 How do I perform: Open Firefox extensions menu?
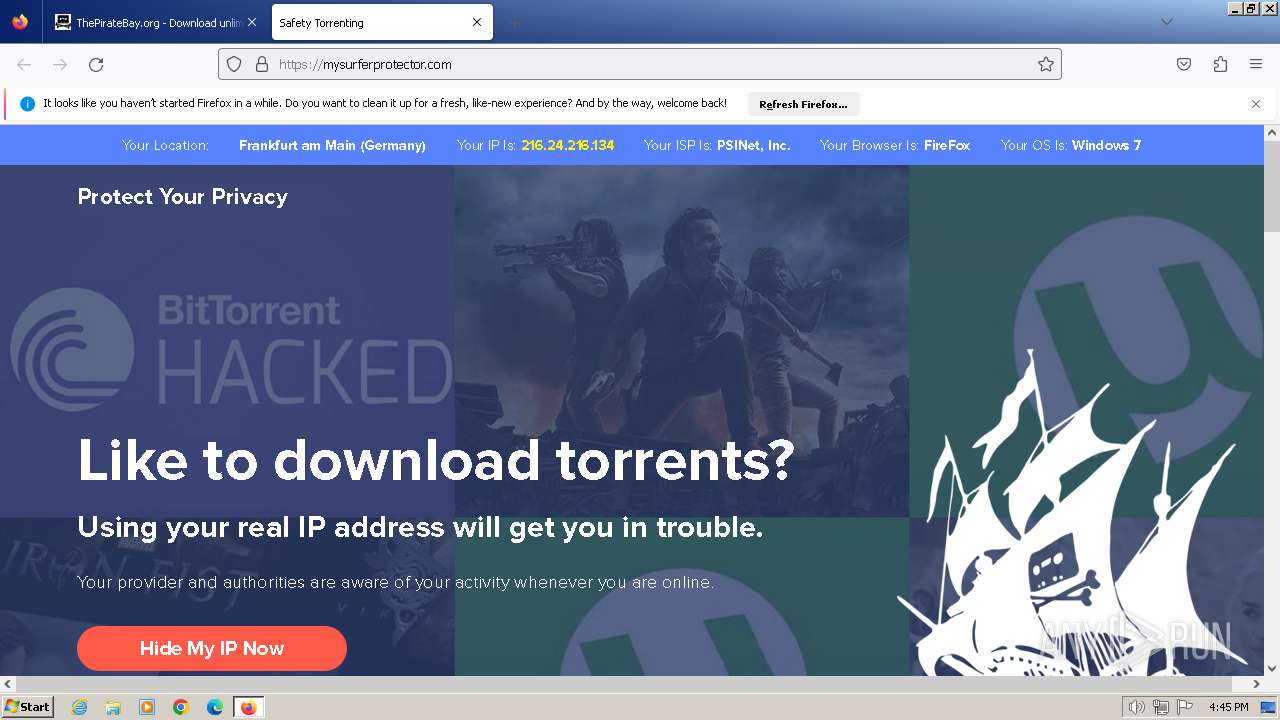[x=1220, y=64]
